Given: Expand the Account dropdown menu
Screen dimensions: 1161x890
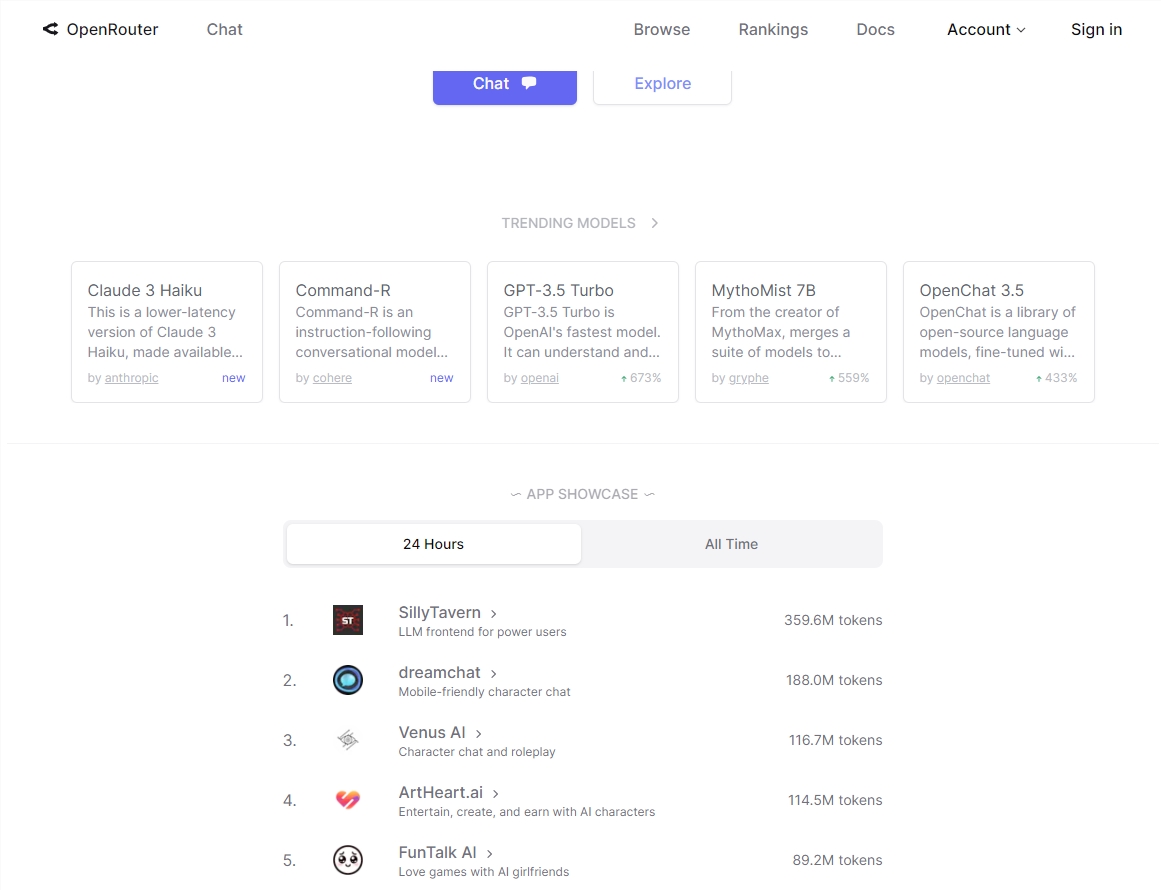Looking at the screenshot, I should (986, 30).
